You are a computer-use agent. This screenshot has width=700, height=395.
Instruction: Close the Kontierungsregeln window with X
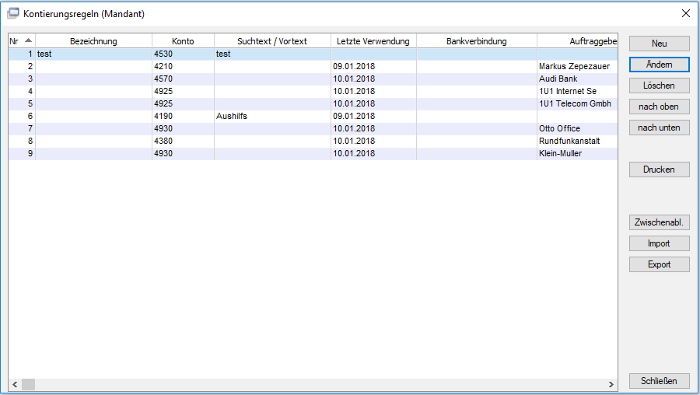(x=686, y=13)
